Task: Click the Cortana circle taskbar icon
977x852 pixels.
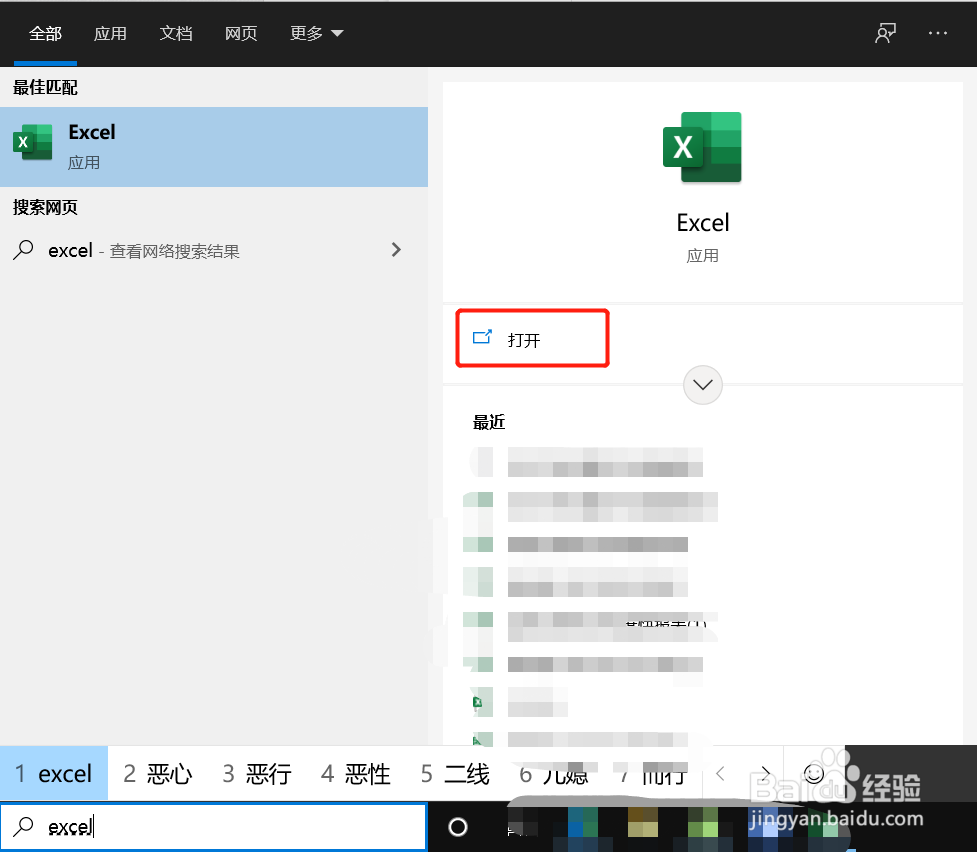Action: [x=458, y=826]
